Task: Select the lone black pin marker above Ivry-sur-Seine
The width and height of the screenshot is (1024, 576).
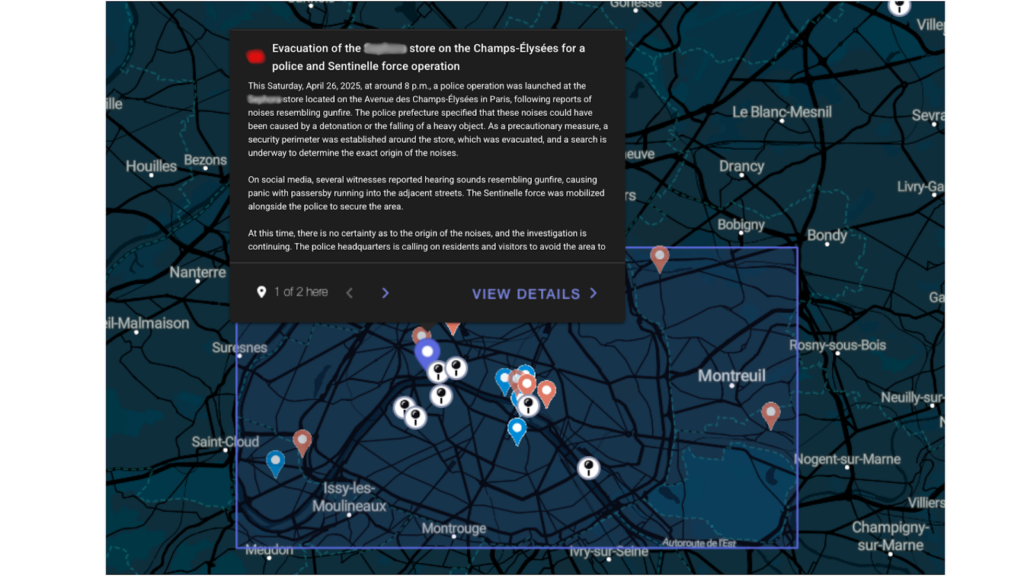Action: 588,468
